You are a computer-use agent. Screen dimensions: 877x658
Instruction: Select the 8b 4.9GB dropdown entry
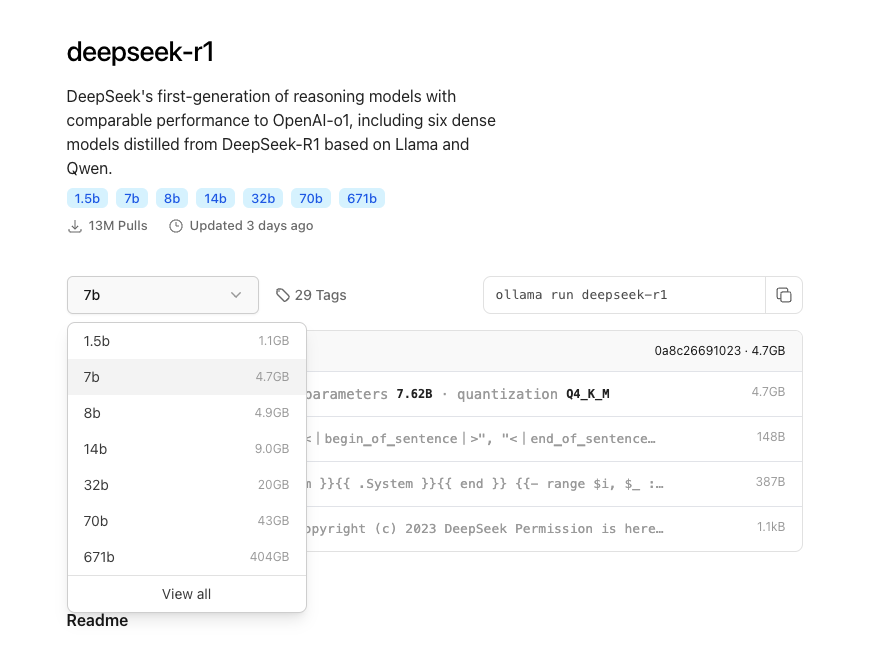[x=187, y=413]
